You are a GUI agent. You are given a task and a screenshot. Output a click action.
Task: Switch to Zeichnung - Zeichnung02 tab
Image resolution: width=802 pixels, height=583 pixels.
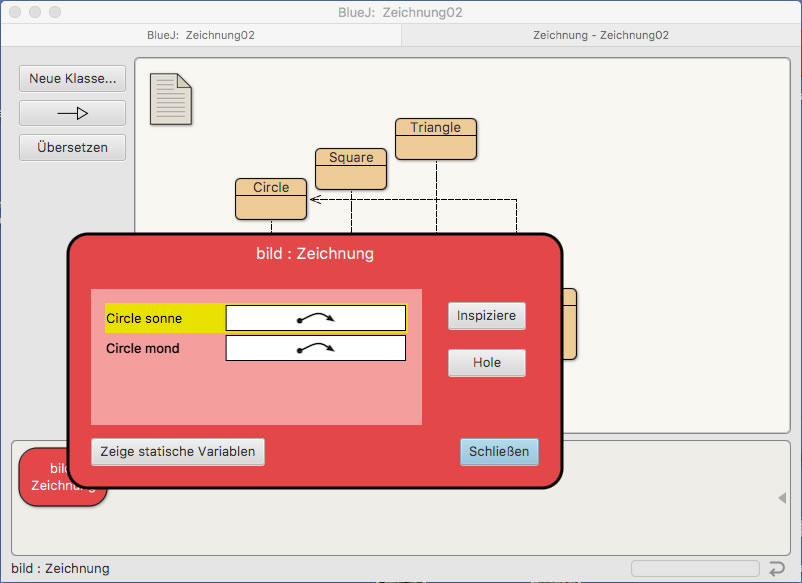click(x=601, y=35)
